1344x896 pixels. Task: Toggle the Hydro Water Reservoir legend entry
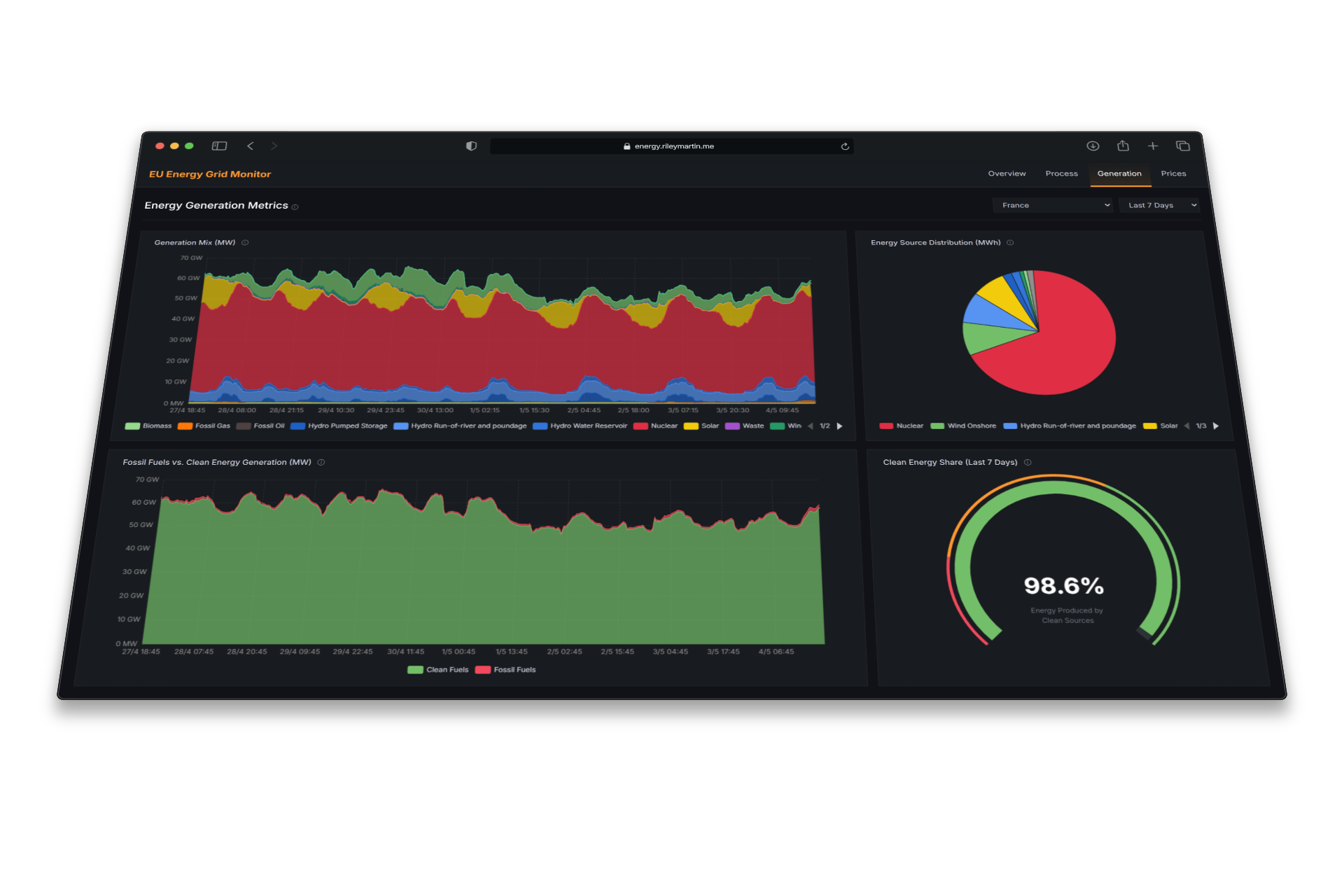(580, 426)
